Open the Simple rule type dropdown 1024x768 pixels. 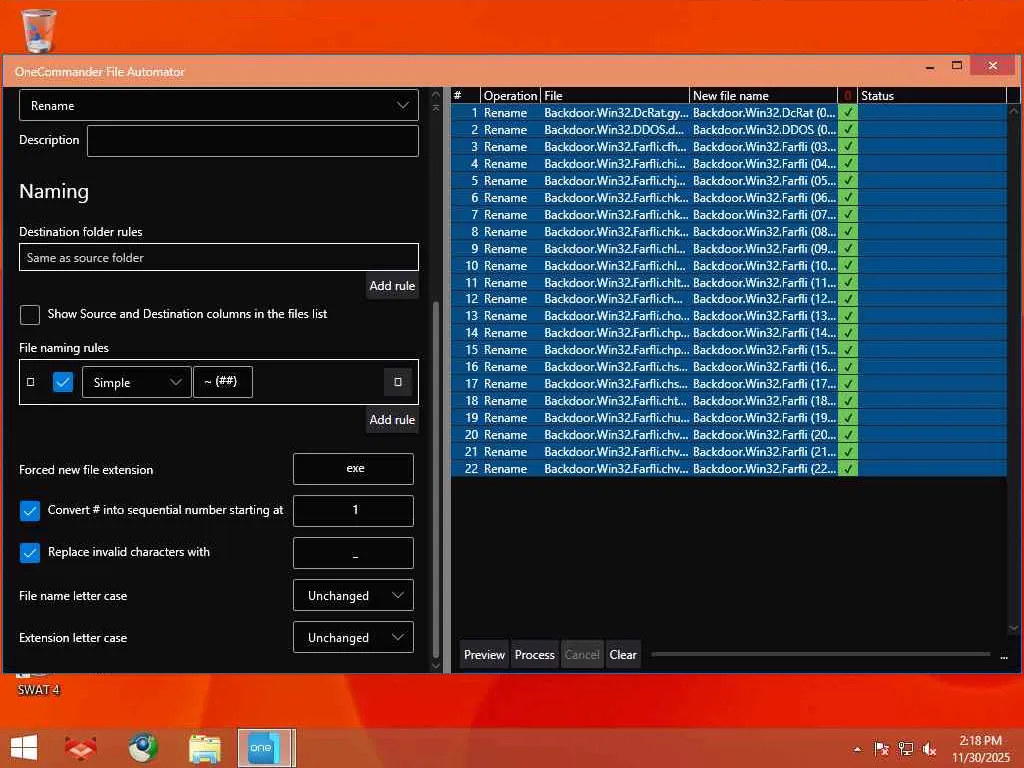pyautogui.click(x=136, y=382)
